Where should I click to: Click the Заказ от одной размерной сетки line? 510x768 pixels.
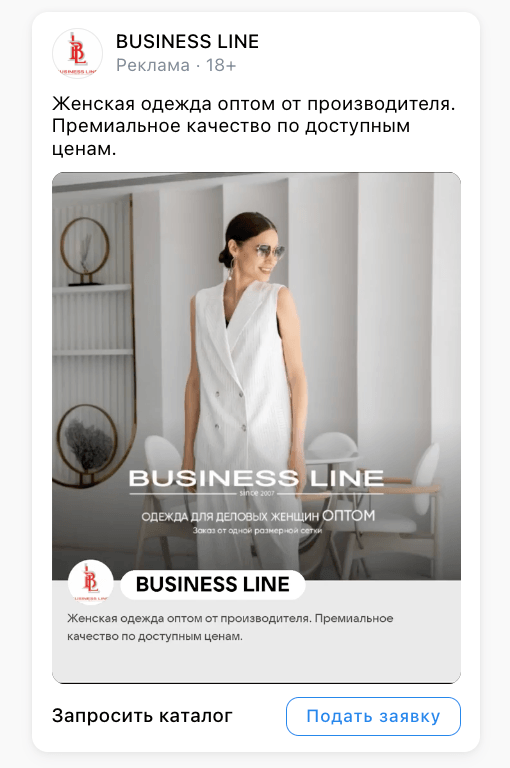(257, 530)
